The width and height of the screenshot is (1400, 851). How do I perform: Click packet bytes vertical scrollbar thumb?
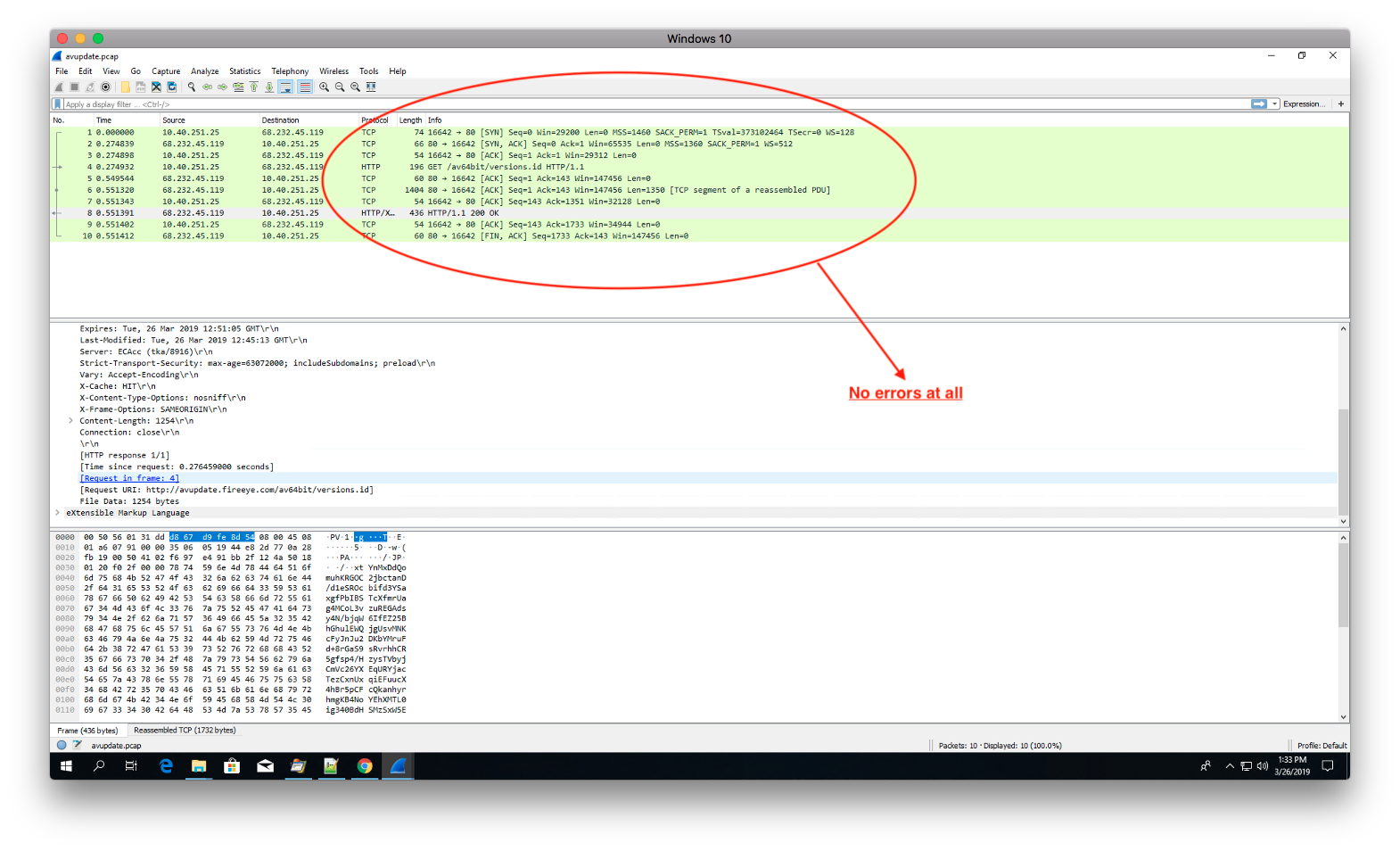tap(1343, 585)
